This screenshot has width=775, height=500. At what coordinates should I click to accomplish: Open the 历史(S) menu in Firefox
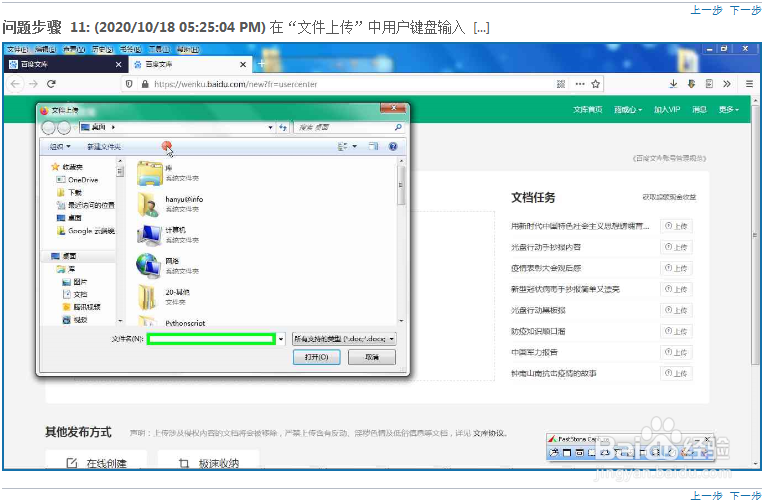pos(102,49)
